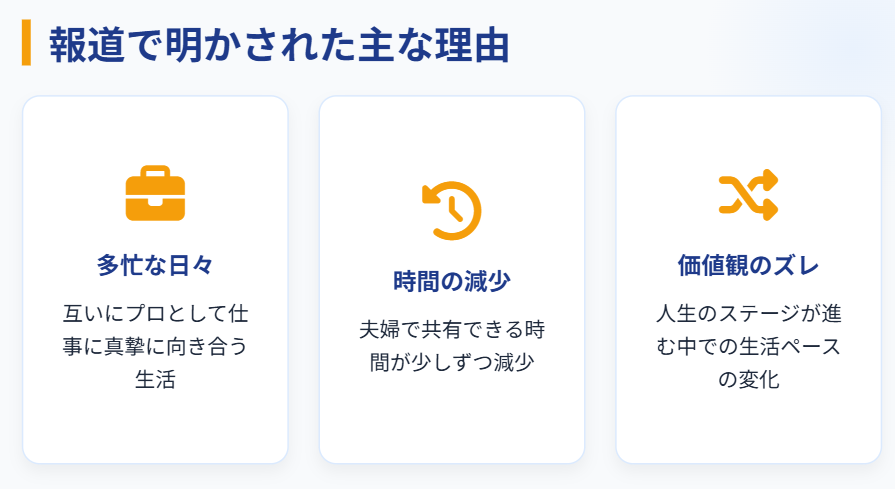Click empty space below text in 時間の減少 card
Viewport: 895px width, 489px height.
click(x=452, y=425)
